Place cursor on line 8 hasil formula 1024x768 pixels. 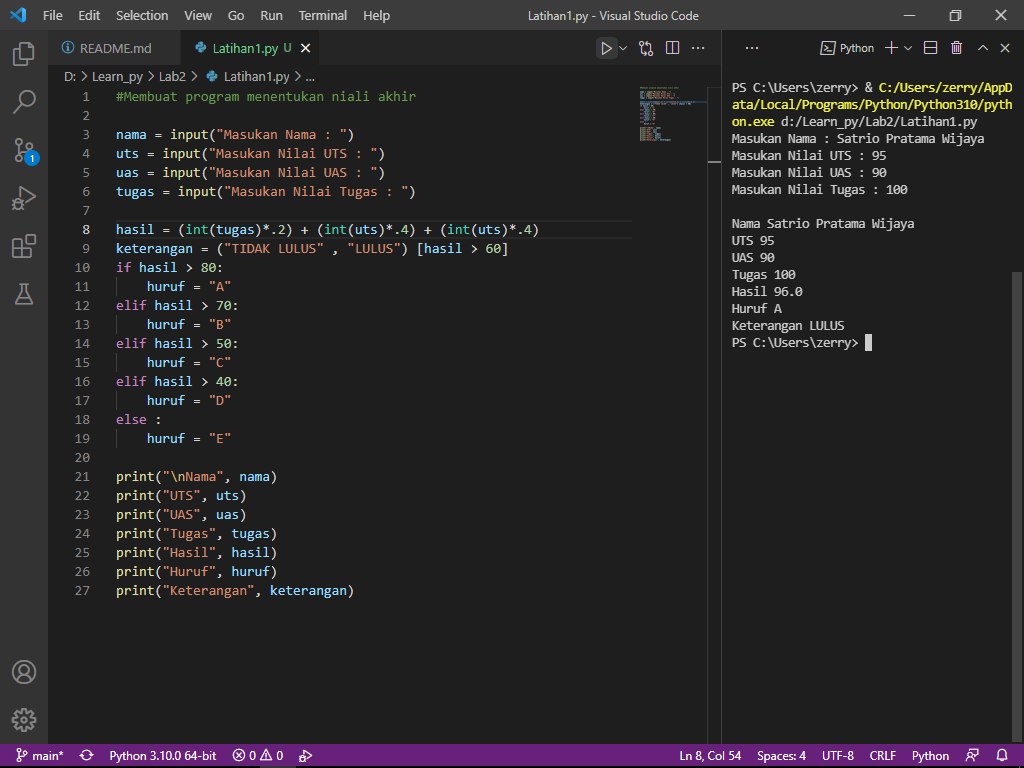(x=327, y=230)
